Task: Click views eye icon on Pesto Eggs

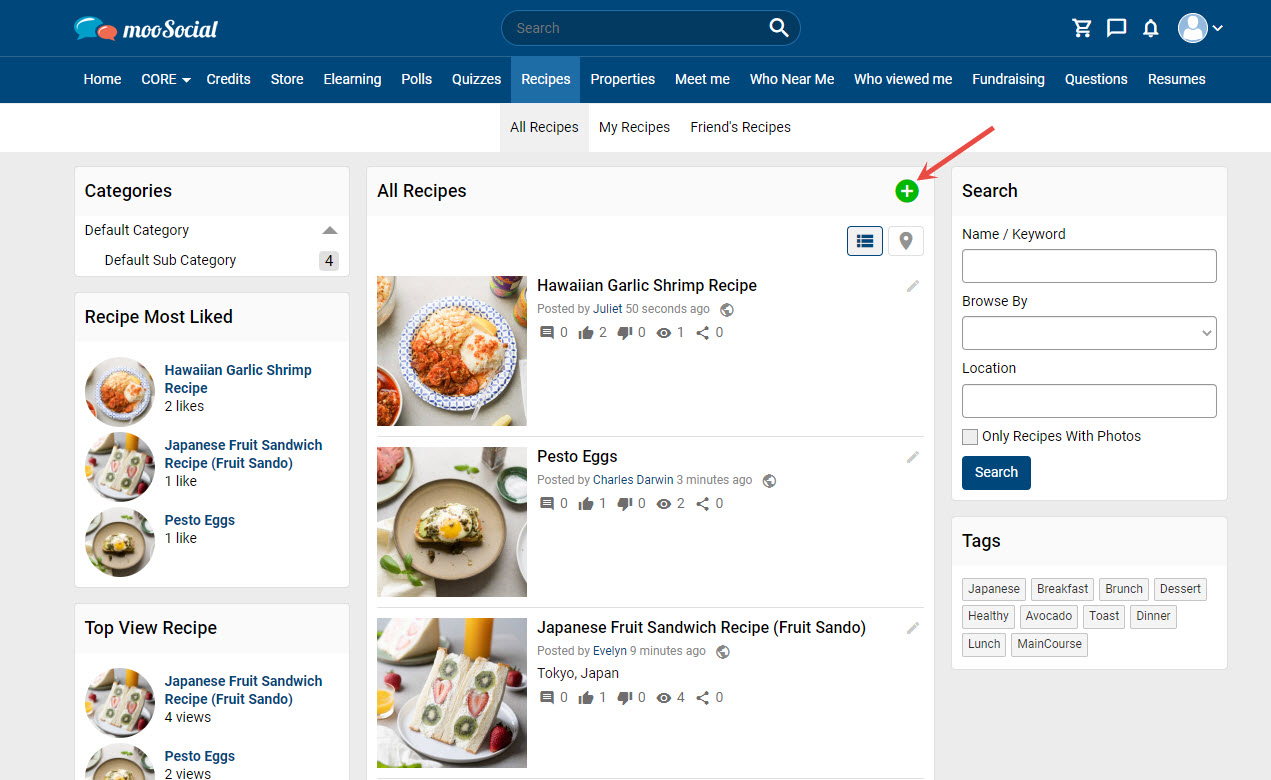Action: tap(663, 504)
